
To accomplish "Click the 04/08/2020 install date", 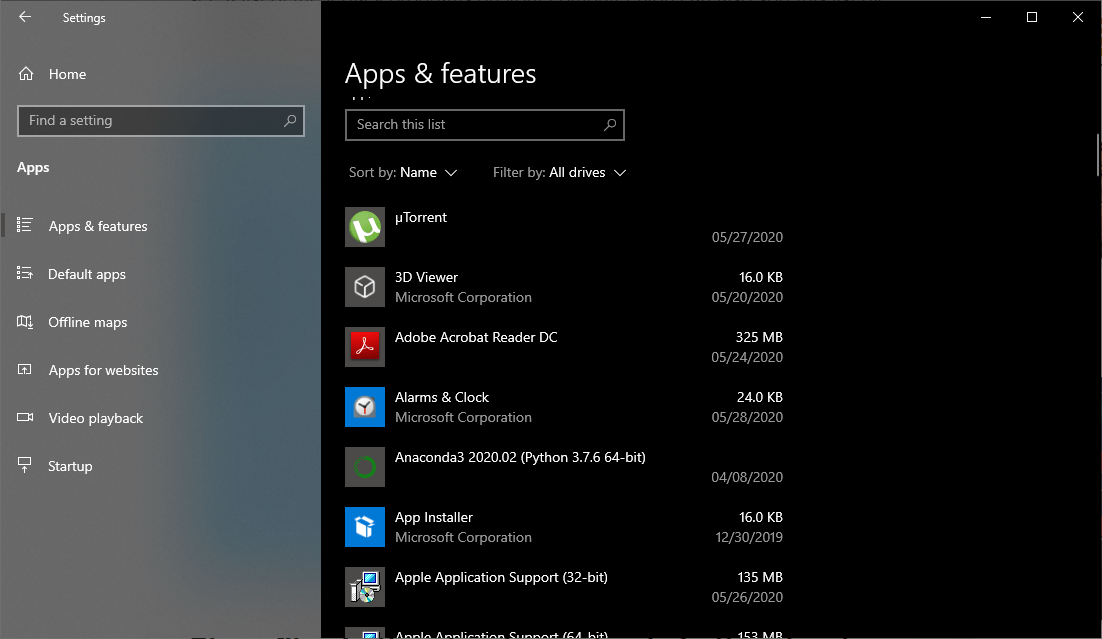I will [x=747, y=477].
